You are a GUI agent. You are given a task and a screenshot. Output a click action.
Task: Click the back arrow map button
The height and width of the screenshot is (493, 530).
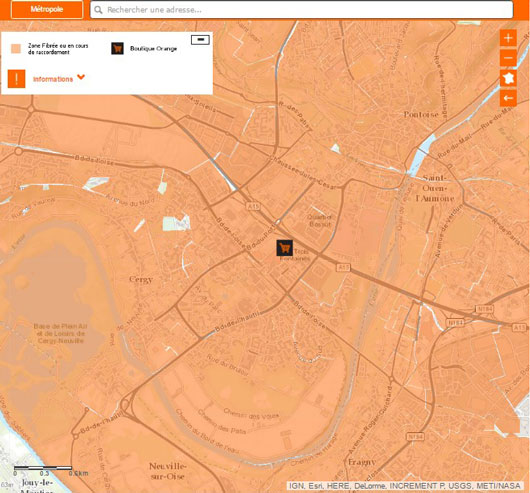pos(508,98)
